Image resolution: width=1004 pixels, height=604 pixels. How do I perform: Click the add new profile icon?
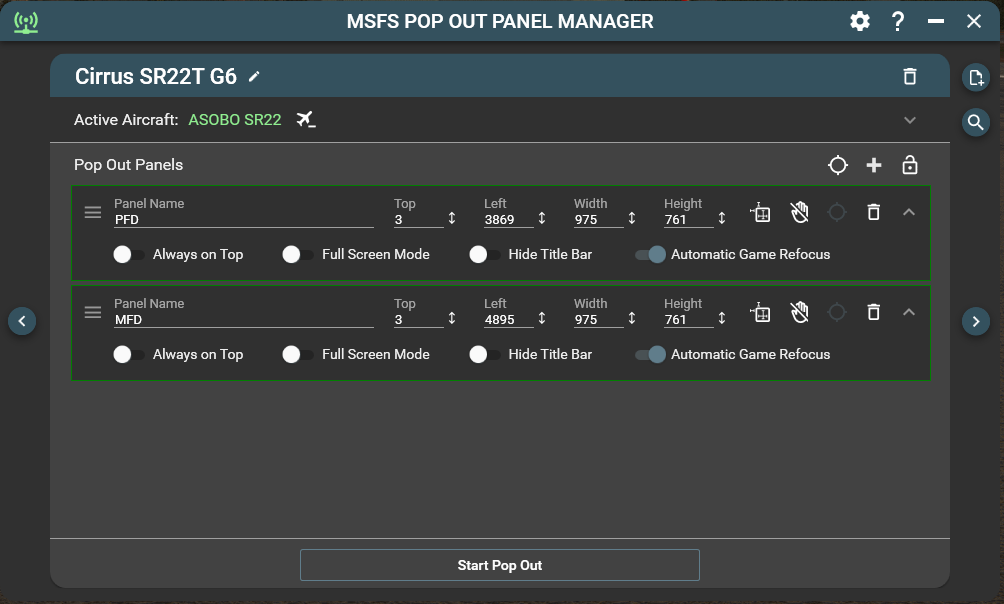(x=976, y=77)
